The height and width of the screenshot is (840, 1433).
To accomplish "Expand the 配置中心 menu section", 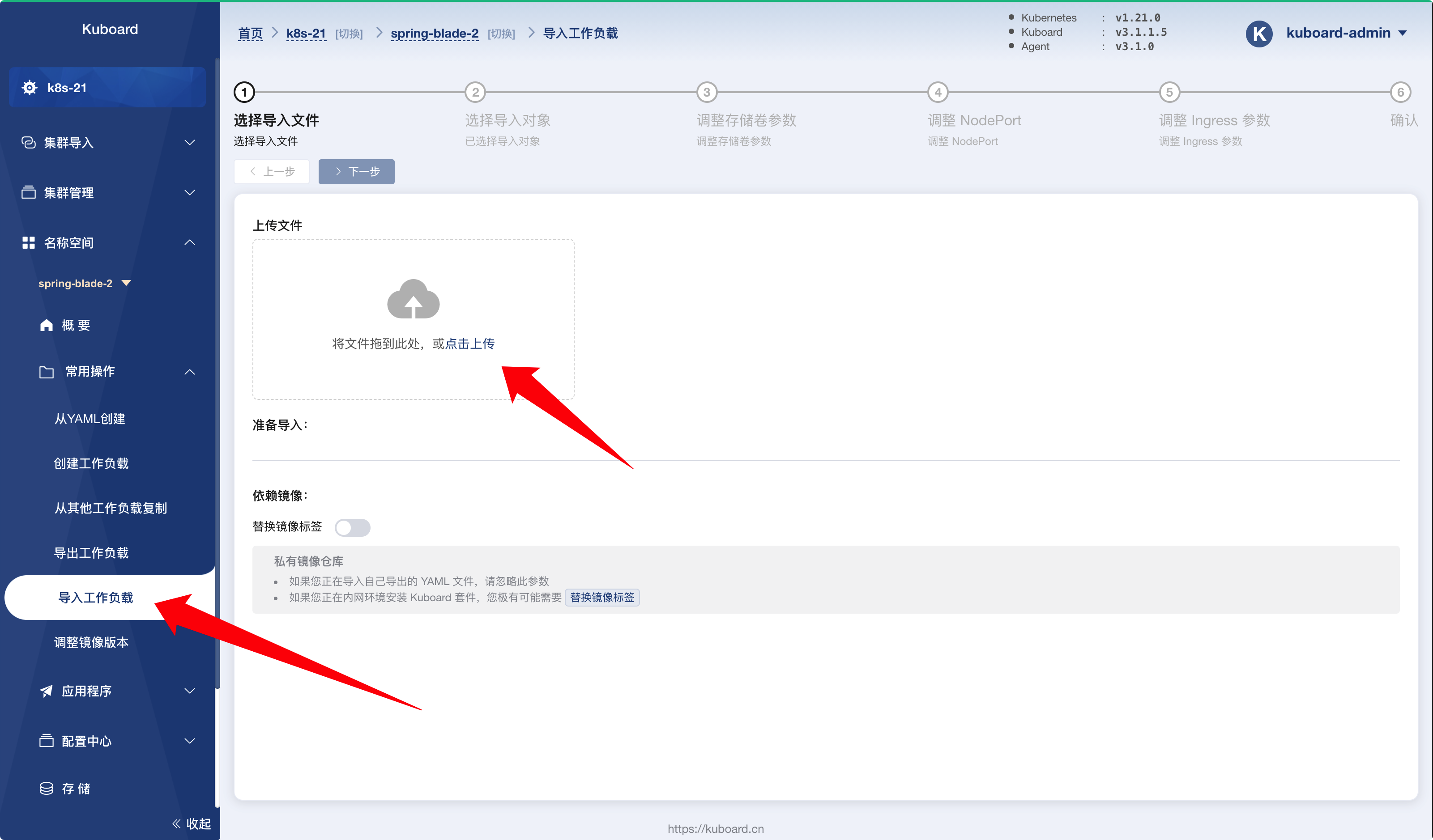I will click(116, 741).
